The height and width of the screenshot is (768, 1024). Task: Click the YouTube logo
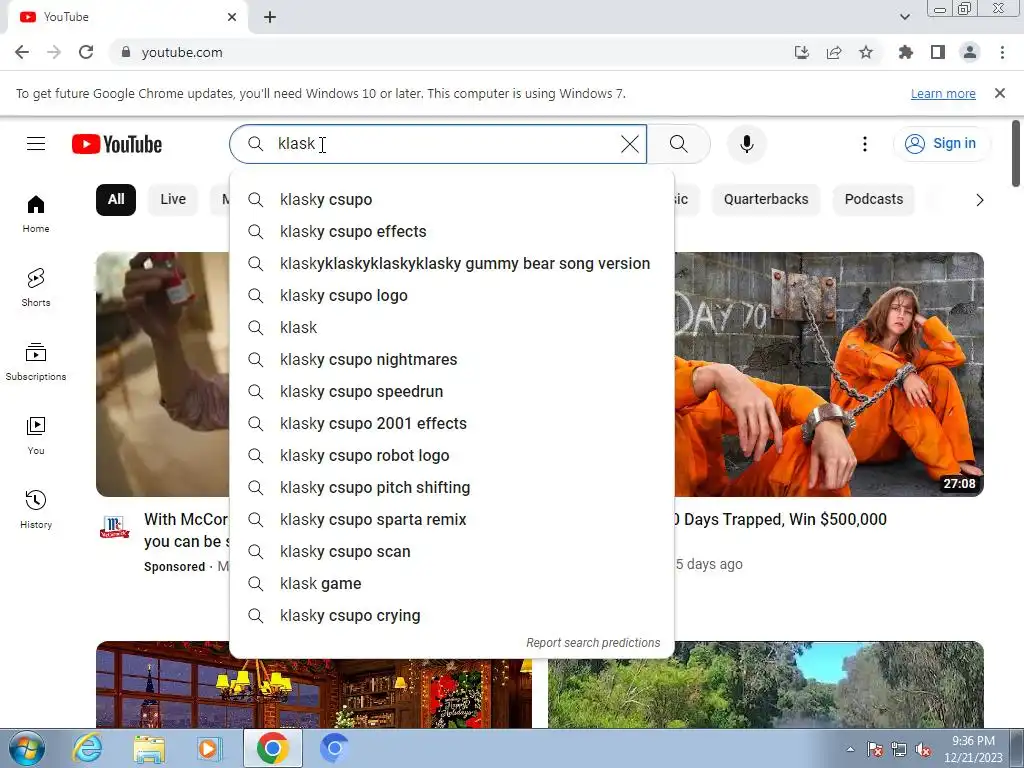(117, 144)
